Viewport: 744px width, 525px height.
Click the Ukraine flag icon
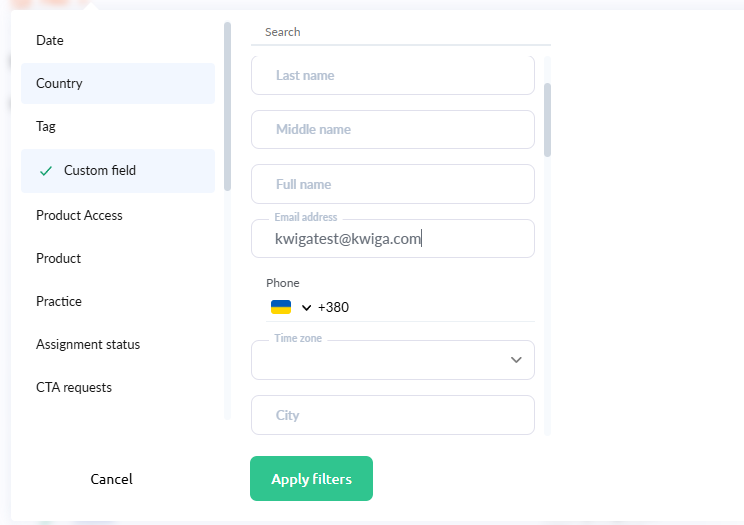281,307
